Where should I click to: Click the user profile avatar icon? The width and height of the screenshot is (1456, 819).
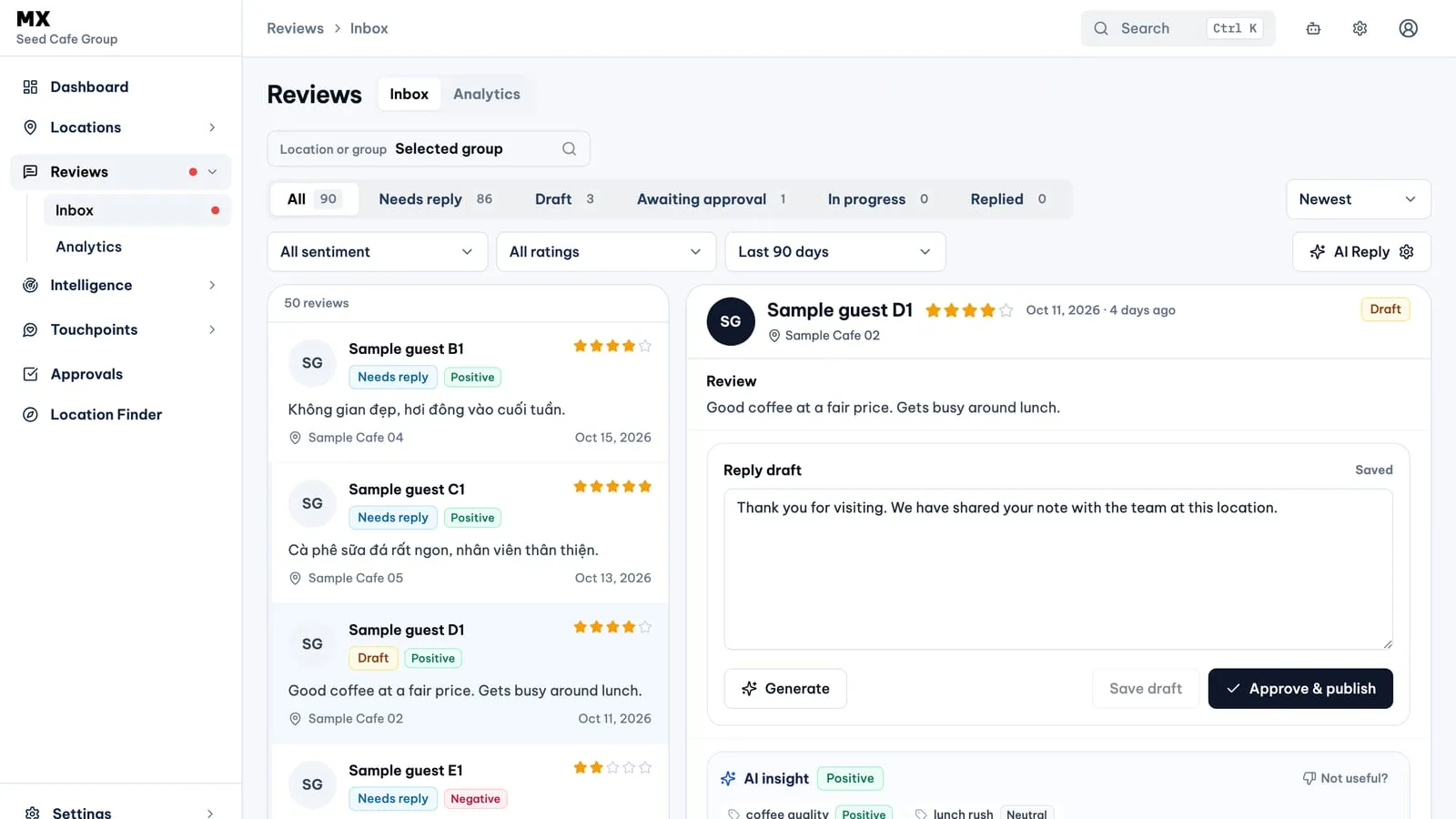(1408, 28)
